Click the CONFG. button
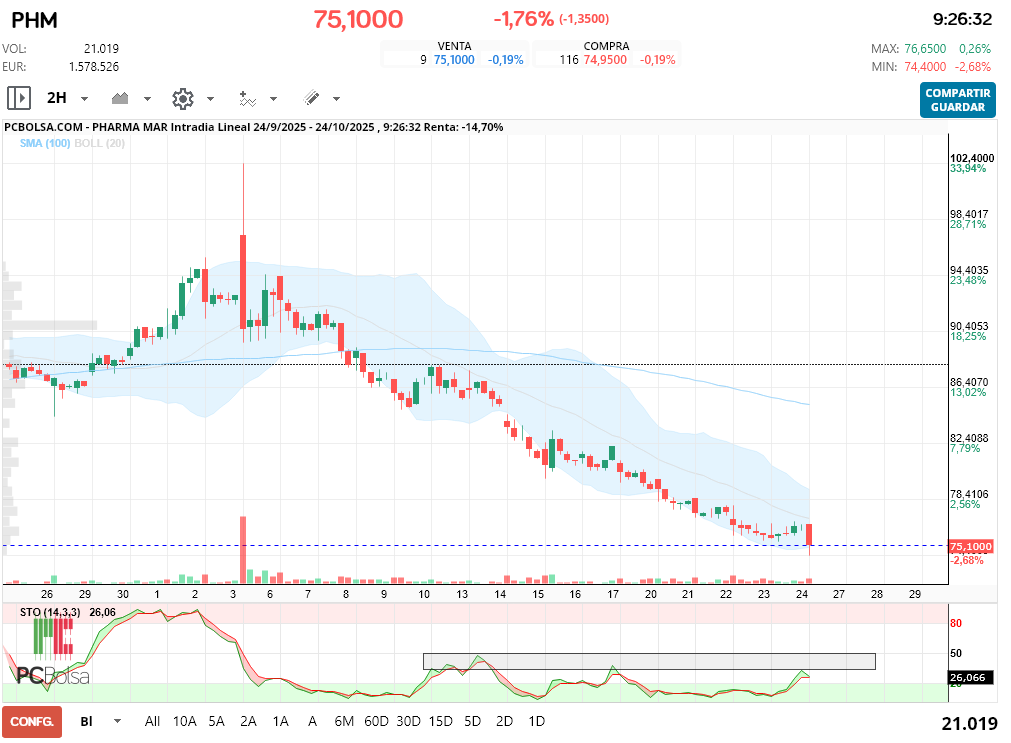This screenshot has height=743, width=1011. (31, 721)
